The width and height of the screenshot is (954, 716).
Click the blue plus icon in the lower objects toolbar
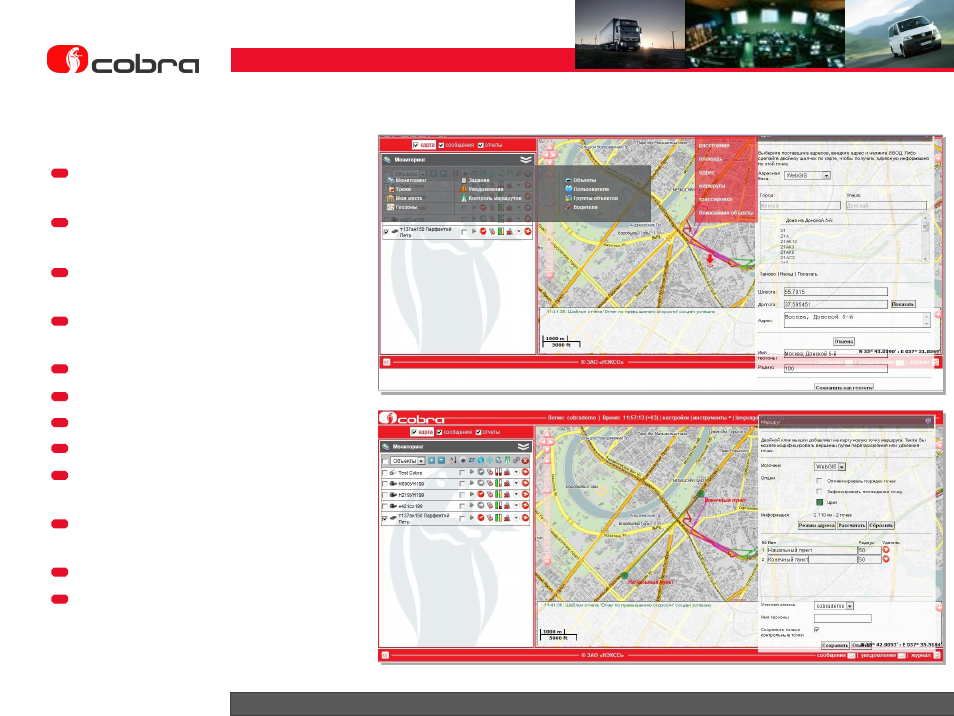[431, 461]
